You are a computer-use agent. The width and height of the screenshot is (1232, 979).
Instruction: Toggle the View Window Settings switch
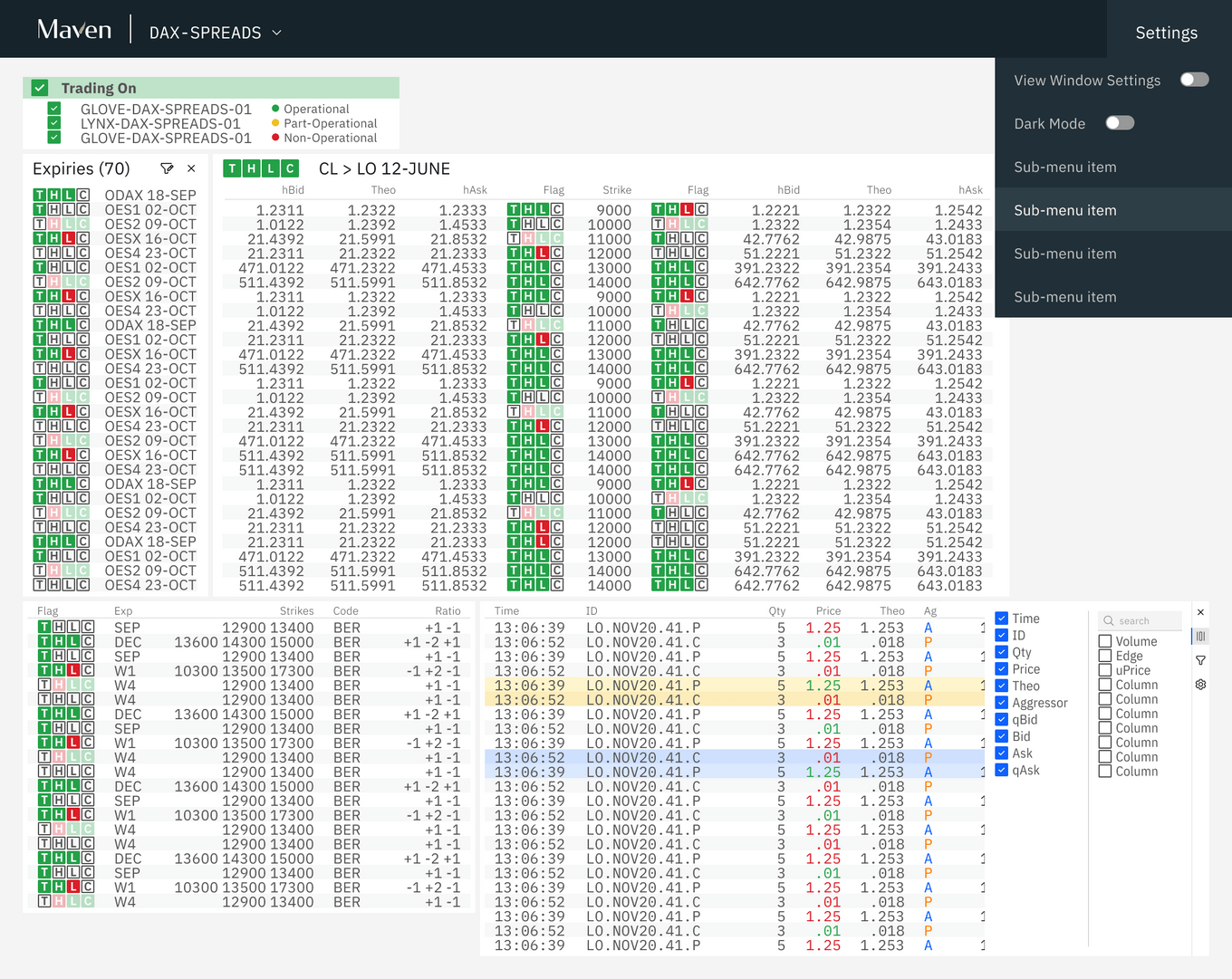(1194, 80)
